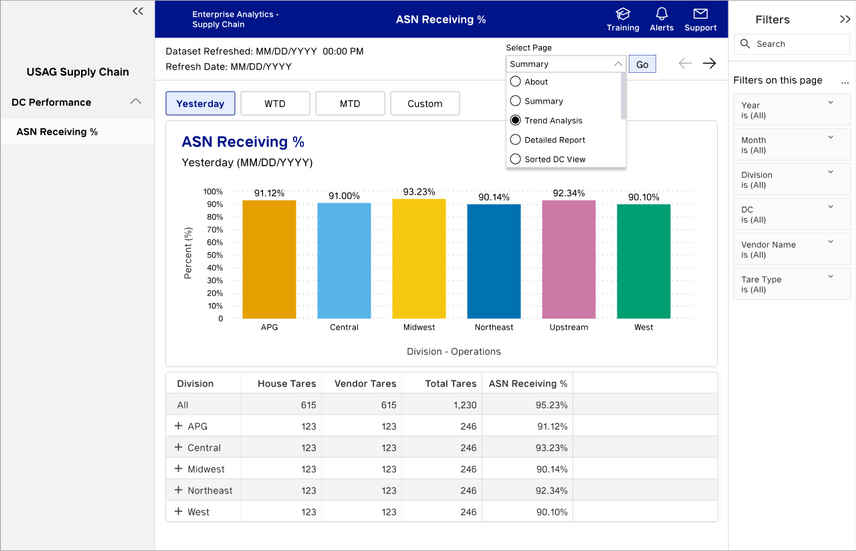Open more options for filters on this page
This screenshot has width=856, height=551.
pos(845,82)
